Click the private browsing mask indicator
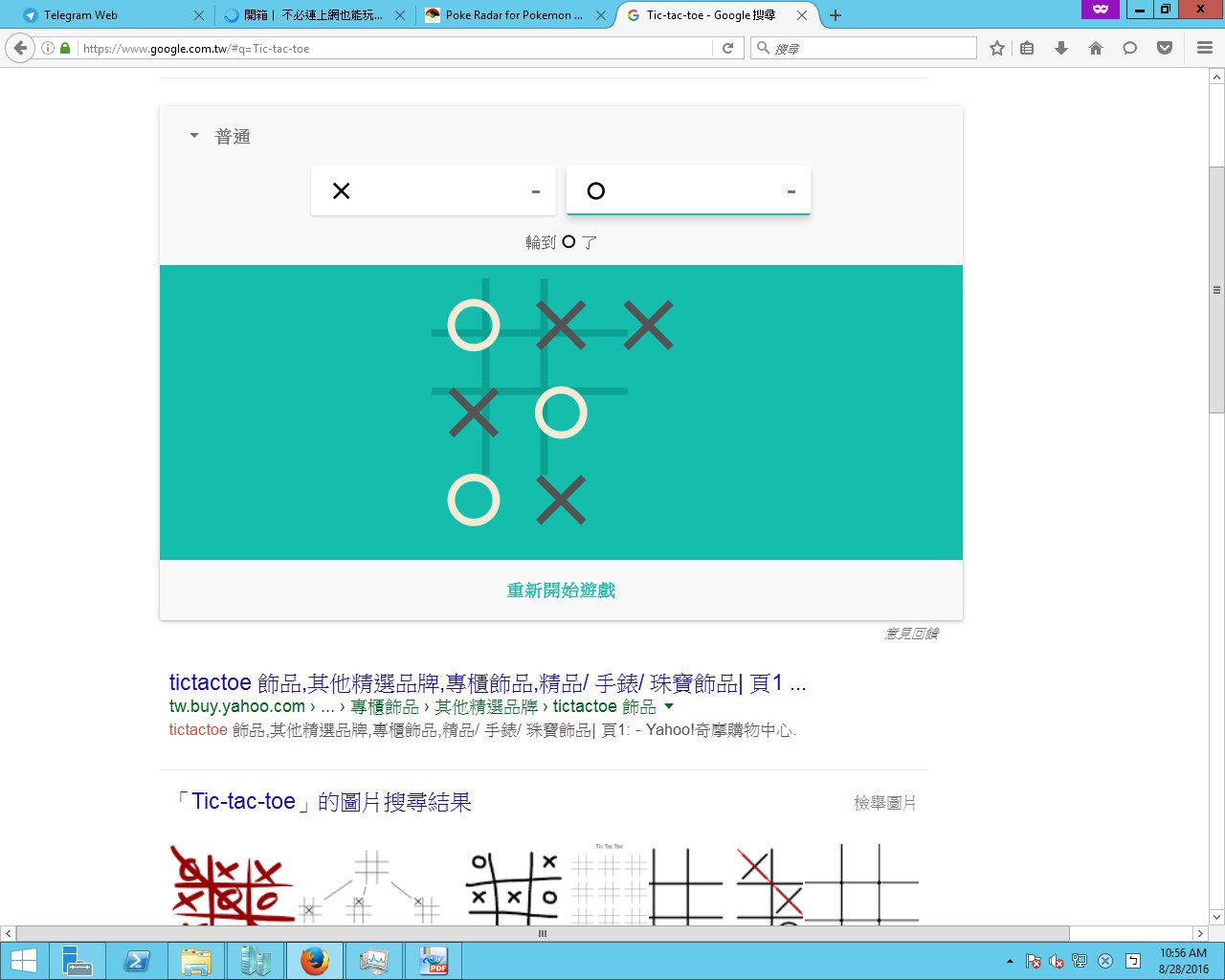 pyautogui.click(x=1101, y=9)
